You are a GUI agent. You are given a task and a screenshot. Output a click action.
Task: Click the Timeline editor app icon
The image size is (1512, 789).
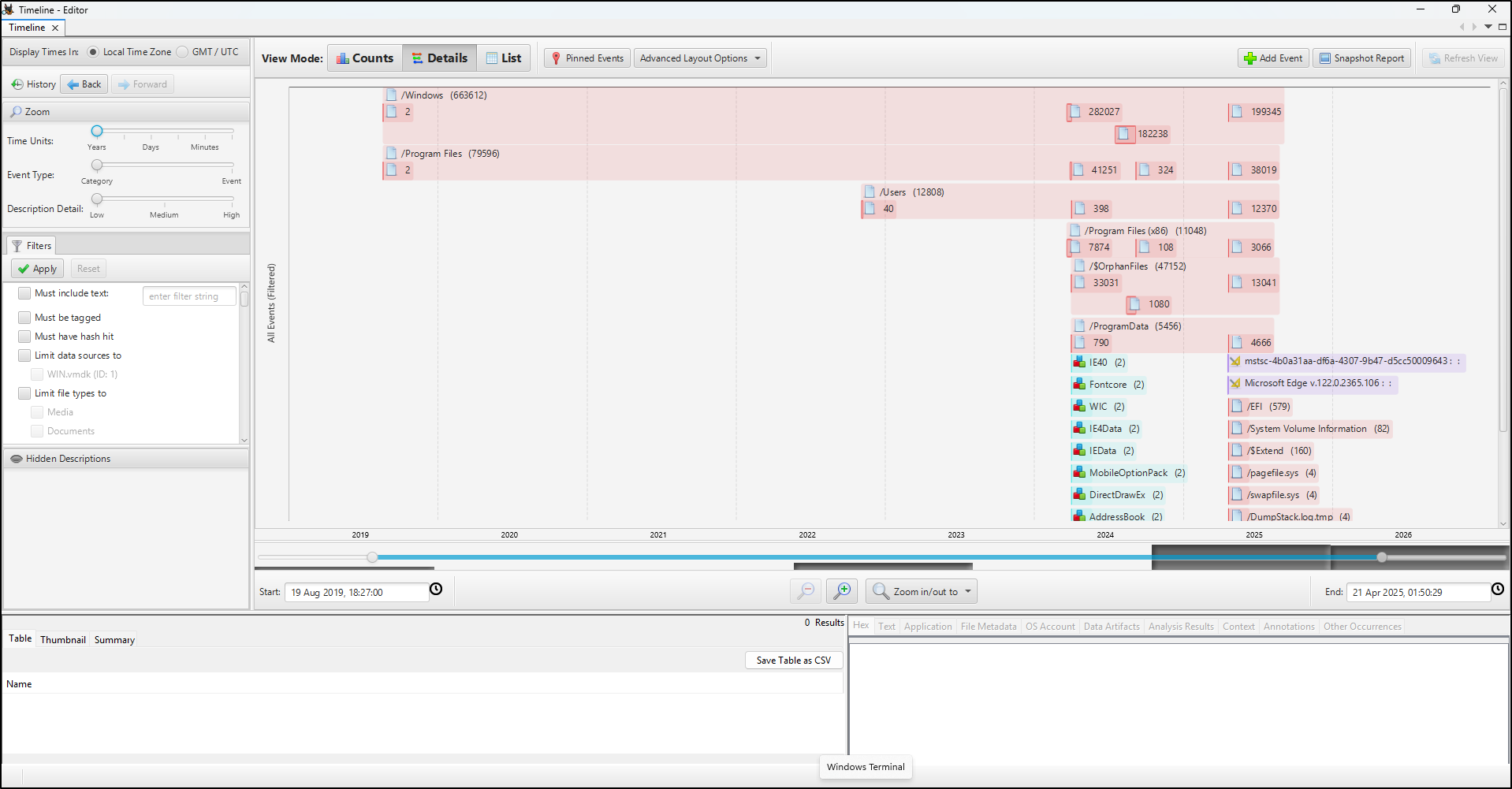pyautogui.click(x=8, y=9)
